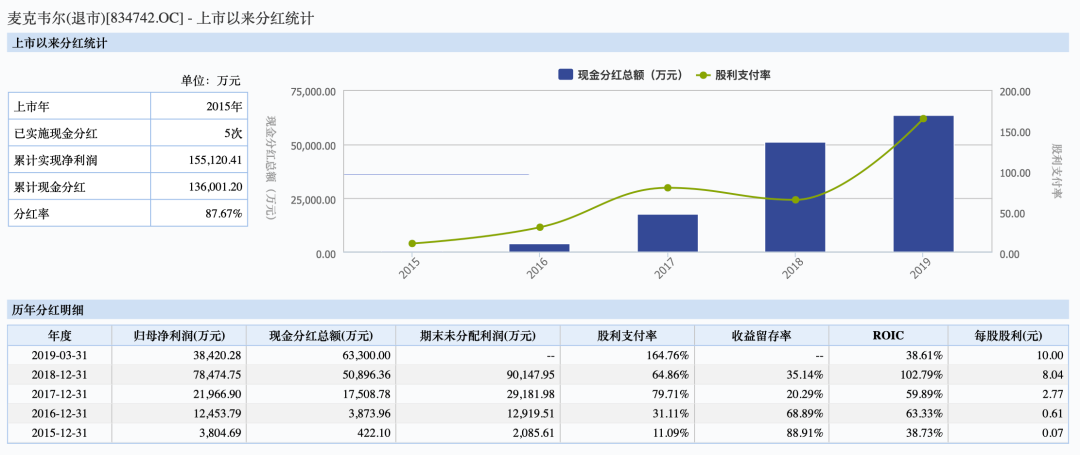Viewport: 1080px width, 455px height.
Task: Toggle the 现金分红总额 legend series
Action: click(620, 74)
